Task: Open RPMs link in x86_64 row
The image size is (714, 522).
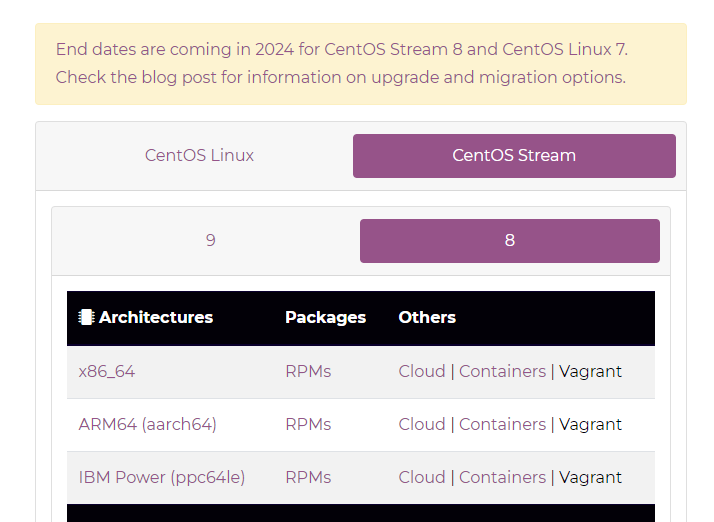Action: click(308, 372)
